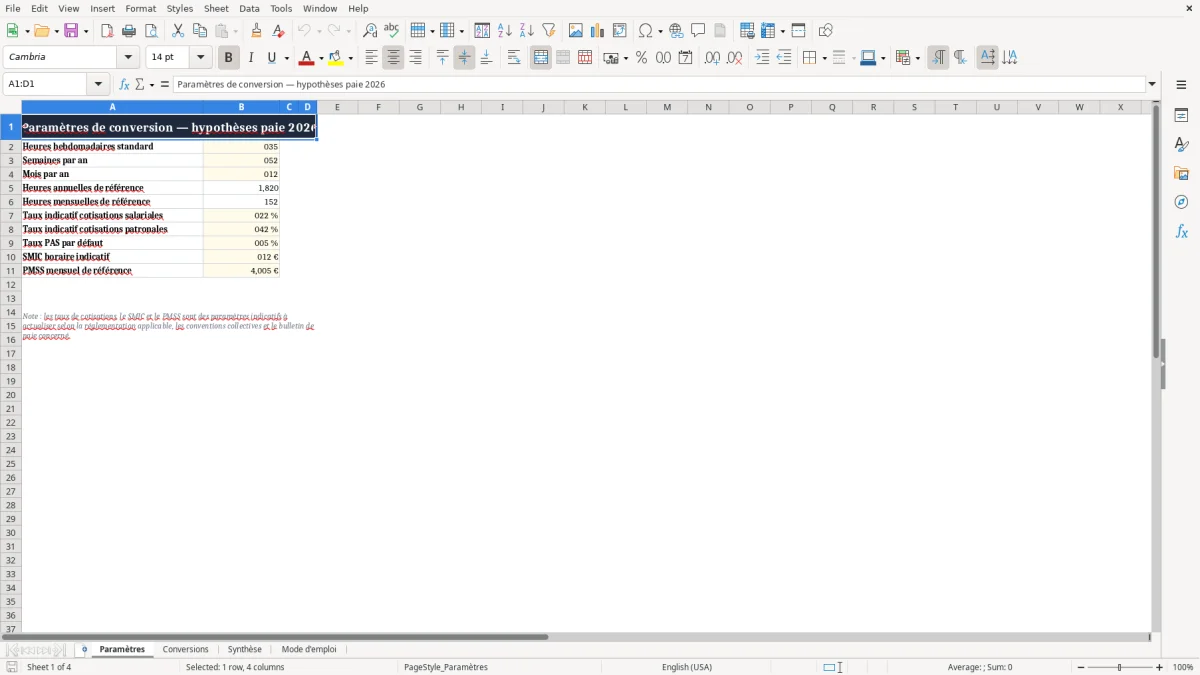Open the Export as PDF tool

pos(107,31)
